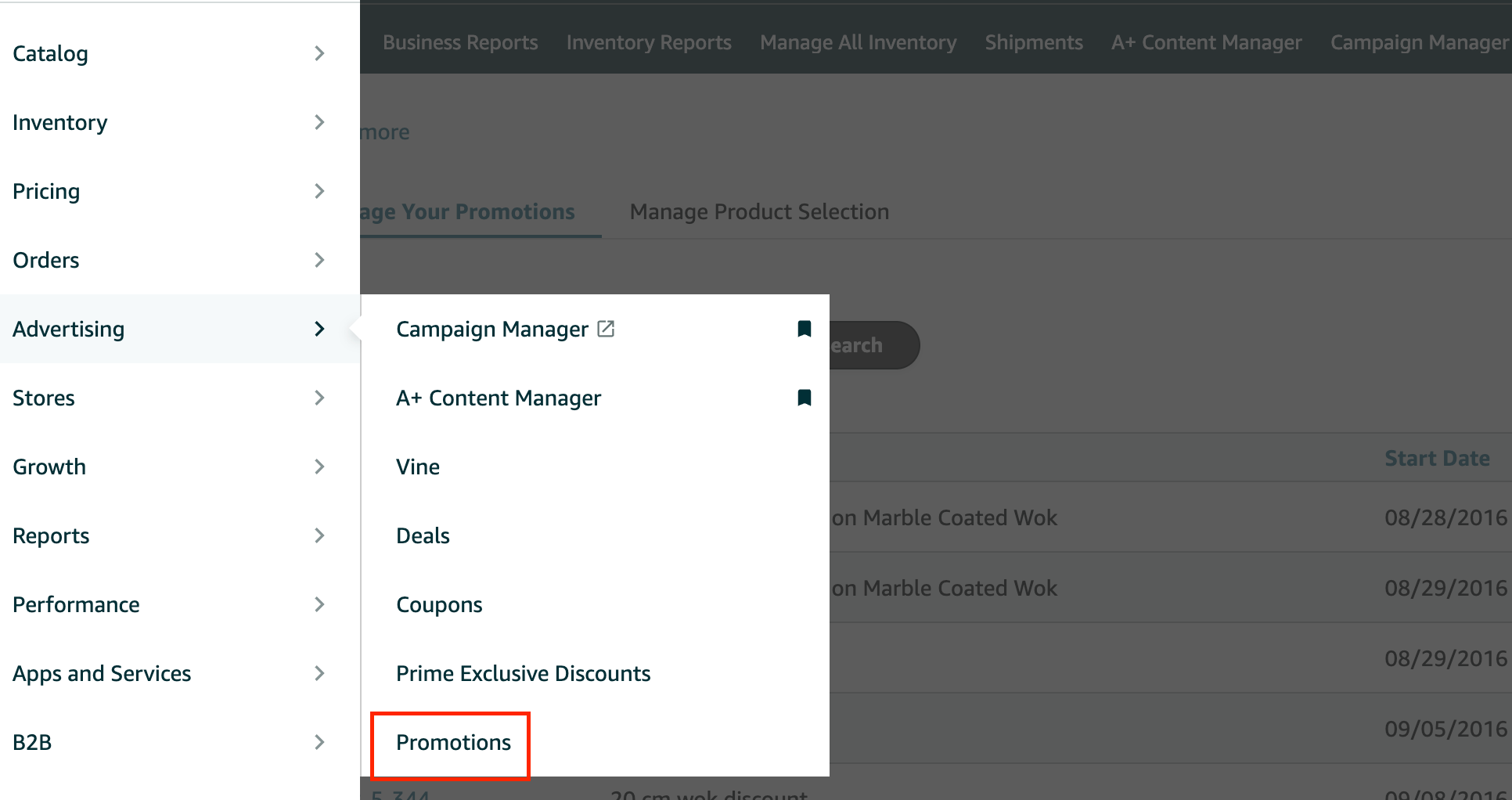Toggle bookmark for A+ Content Manager
Screen dimensions: 1512x800
coord(804,398)
